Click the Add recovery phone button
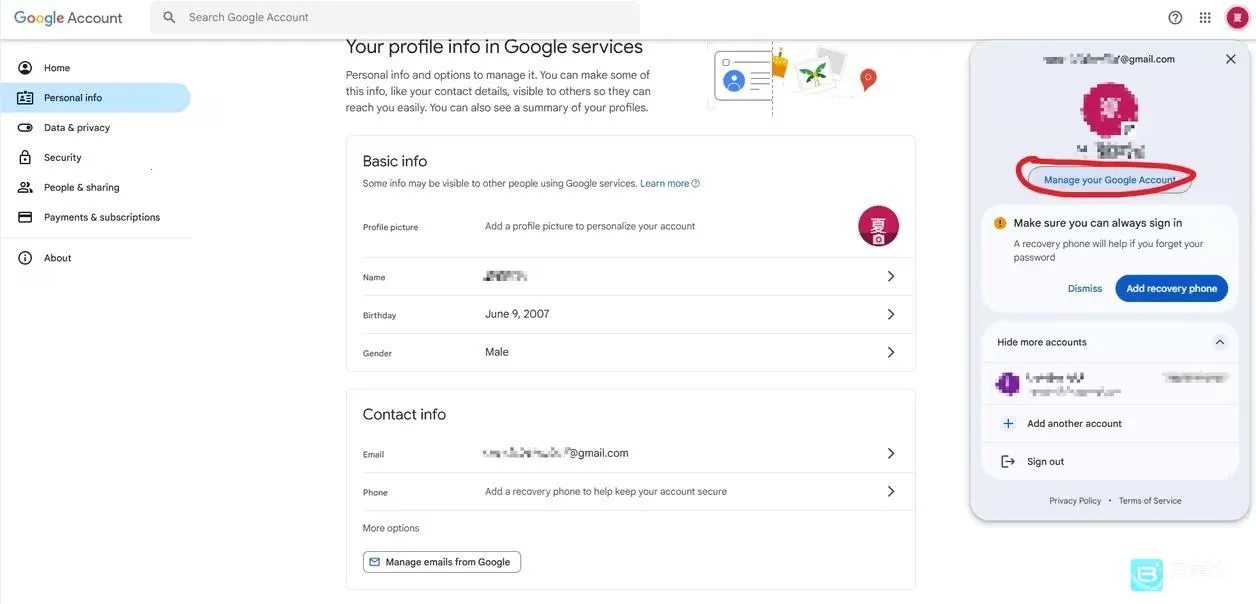Screen dimensions: 1256x604 pos(1171,289)
